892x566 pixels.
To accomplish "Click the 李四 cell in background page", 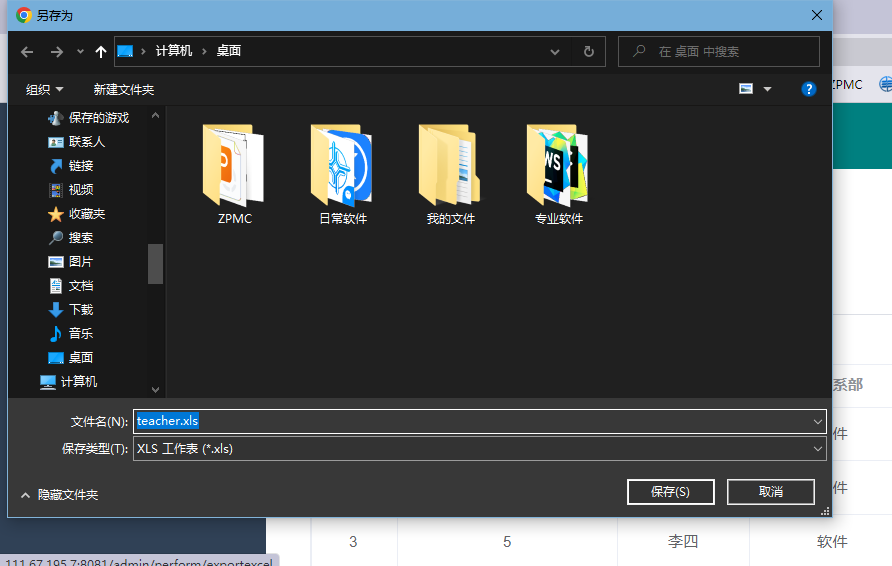I will (683, 542).
